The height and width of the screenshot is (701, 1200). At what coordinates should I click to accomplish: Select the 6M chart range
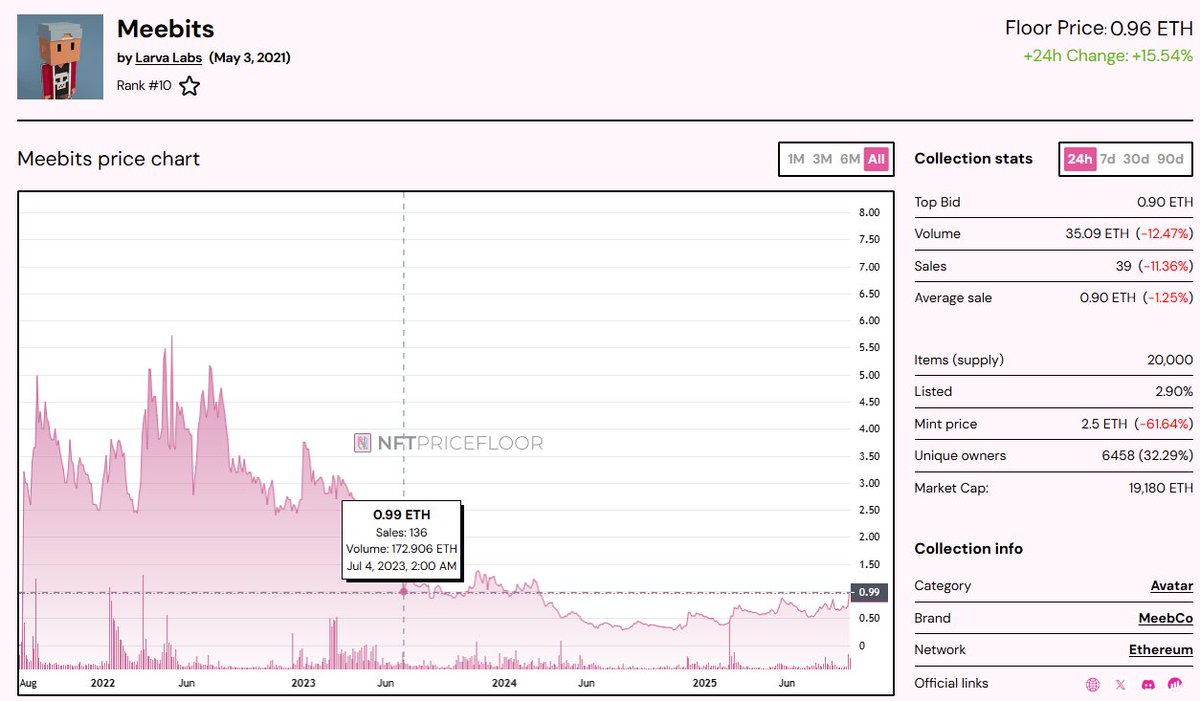point(850,159)
